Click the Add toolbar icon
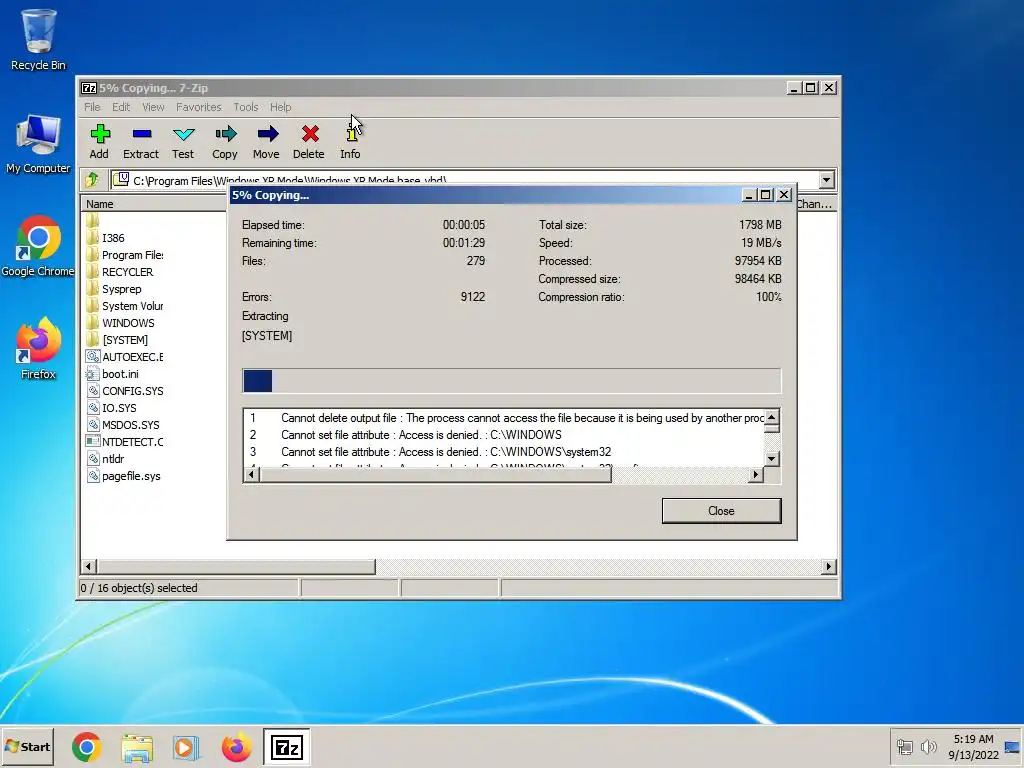The image size is (1024, 768). click(99, 141)
